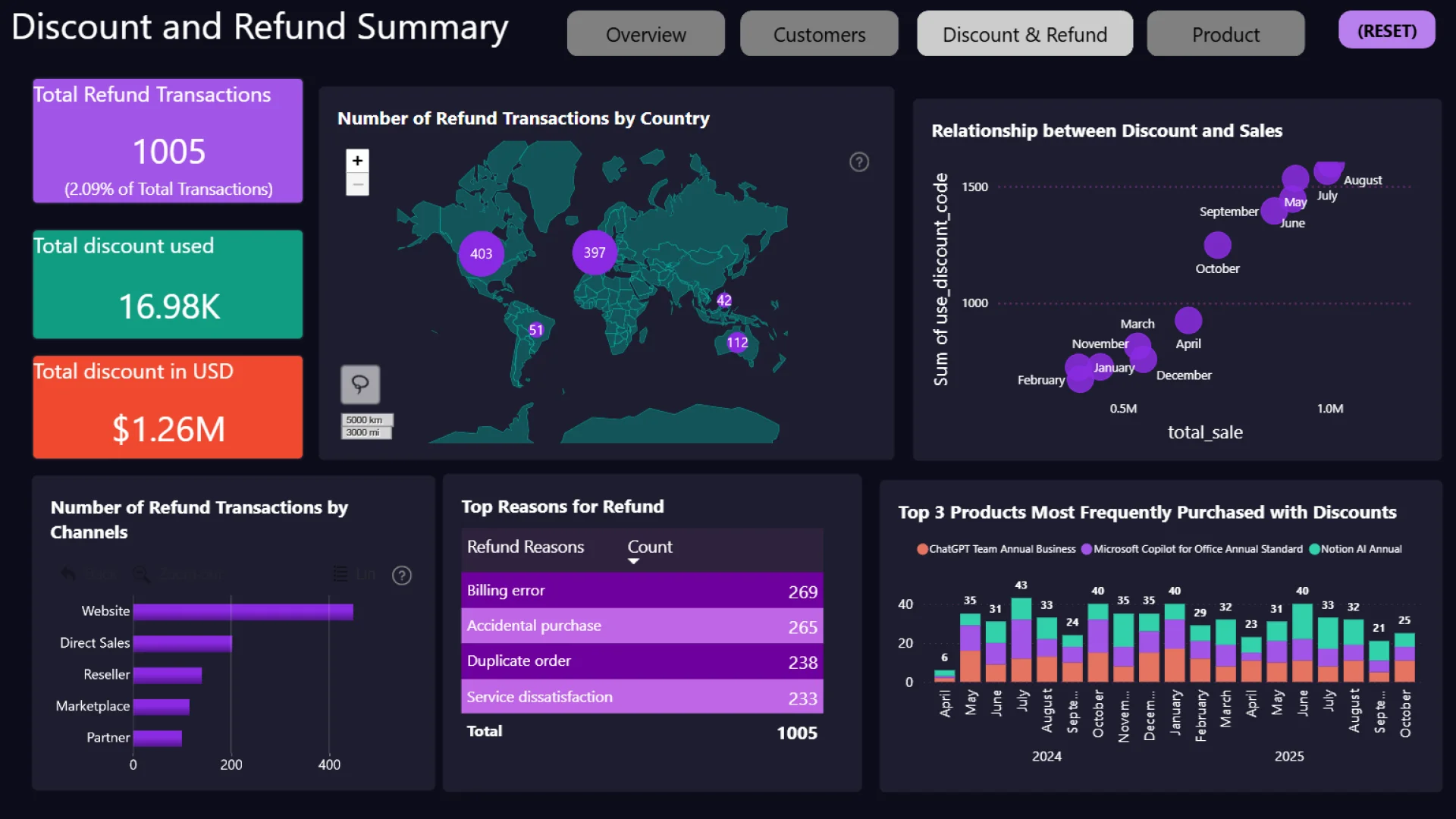Viewport: 1456px width, 819px height.
Task: Toggle ChatGPT Team Annual Business legend item
Action: pyautogui.click(x=996, y=549)
